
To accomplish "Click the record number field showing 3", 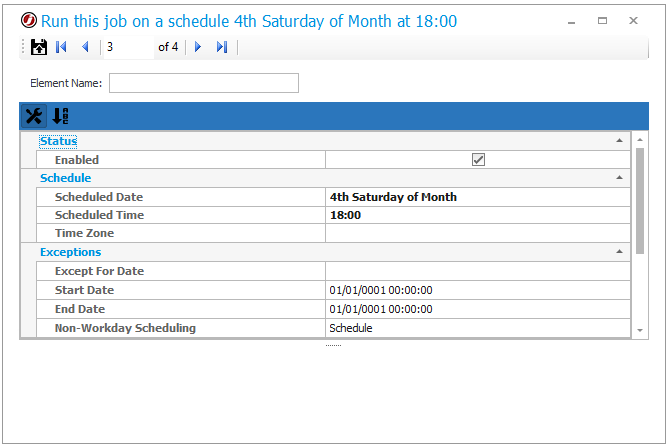I will coord(129,47).
